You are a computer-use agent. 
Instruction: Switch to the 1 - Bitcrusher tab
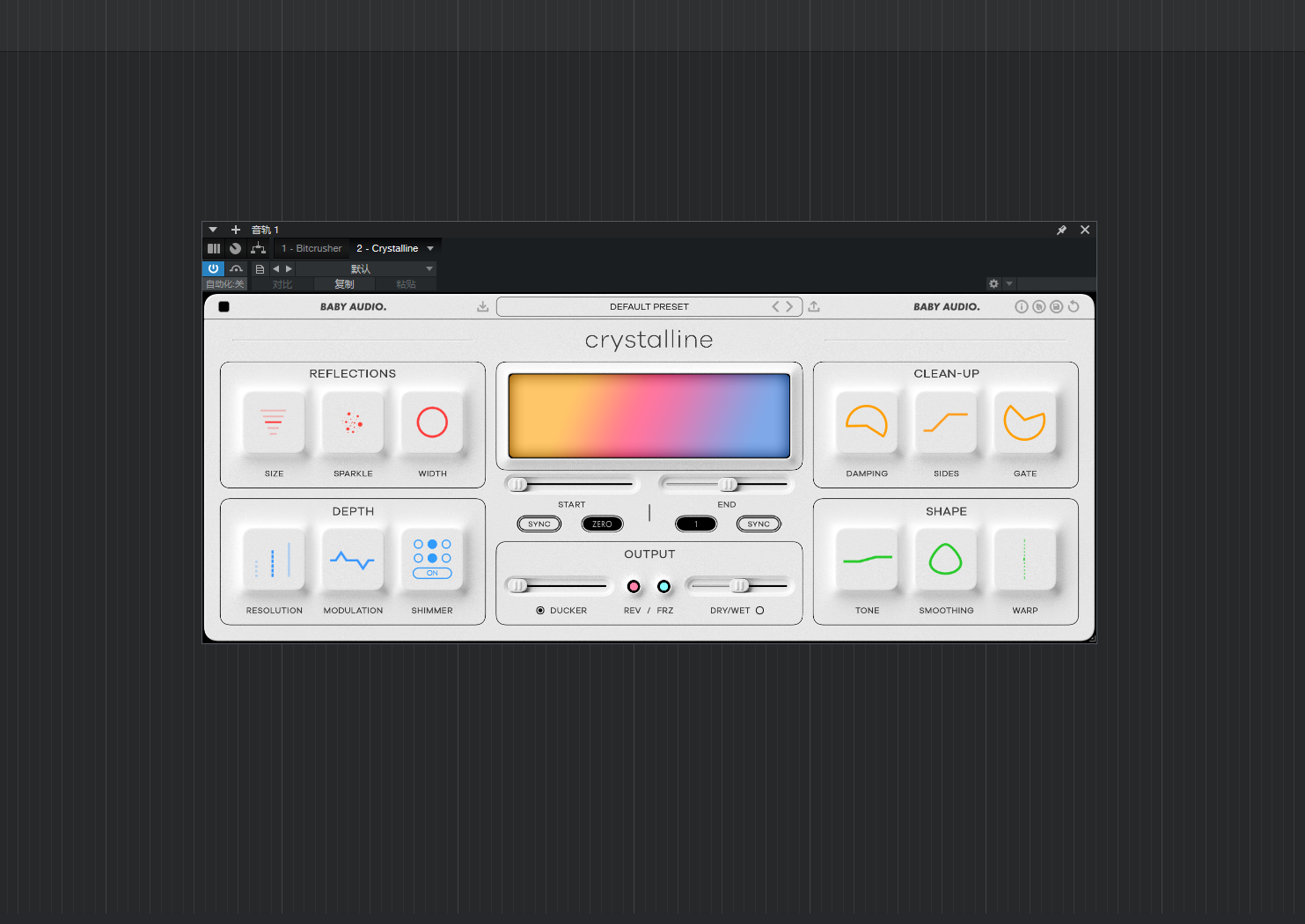tap(312, 249)
